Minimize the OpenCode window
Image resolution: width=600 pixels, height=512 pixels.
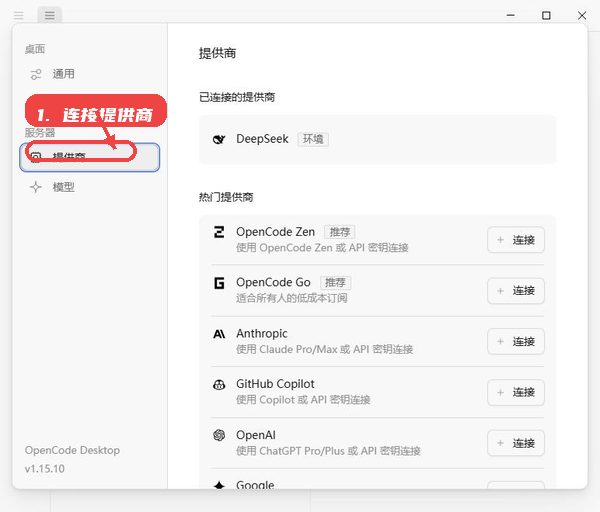pyautogui.click(x=510, y=15)
